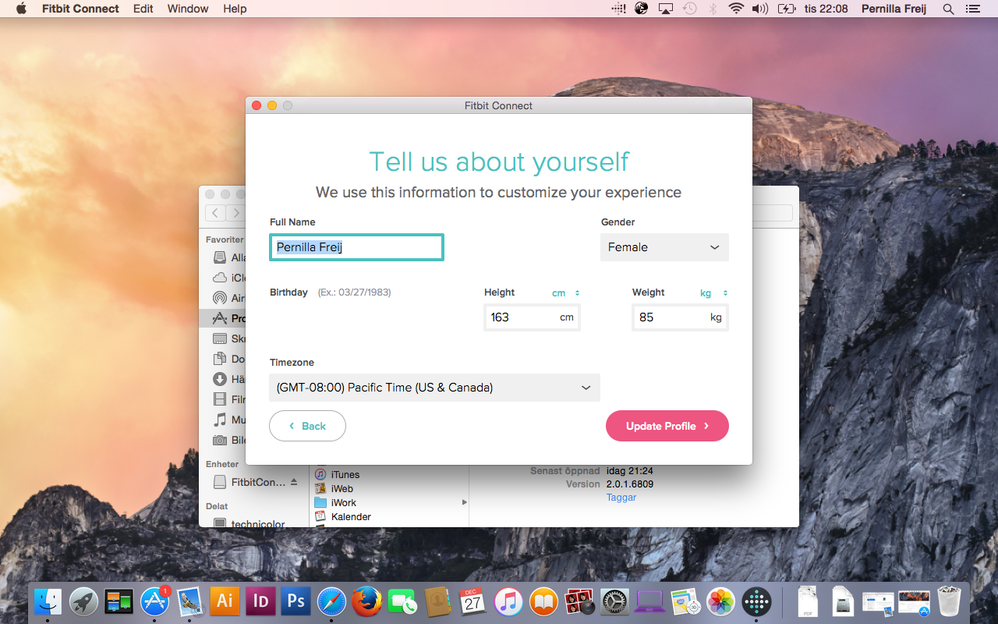Image resolution: width=998 pixels, height=624 pixels.
Task: Eject the FitbitCon... device in Finder sidebar
Action: (x=294, y=482)
